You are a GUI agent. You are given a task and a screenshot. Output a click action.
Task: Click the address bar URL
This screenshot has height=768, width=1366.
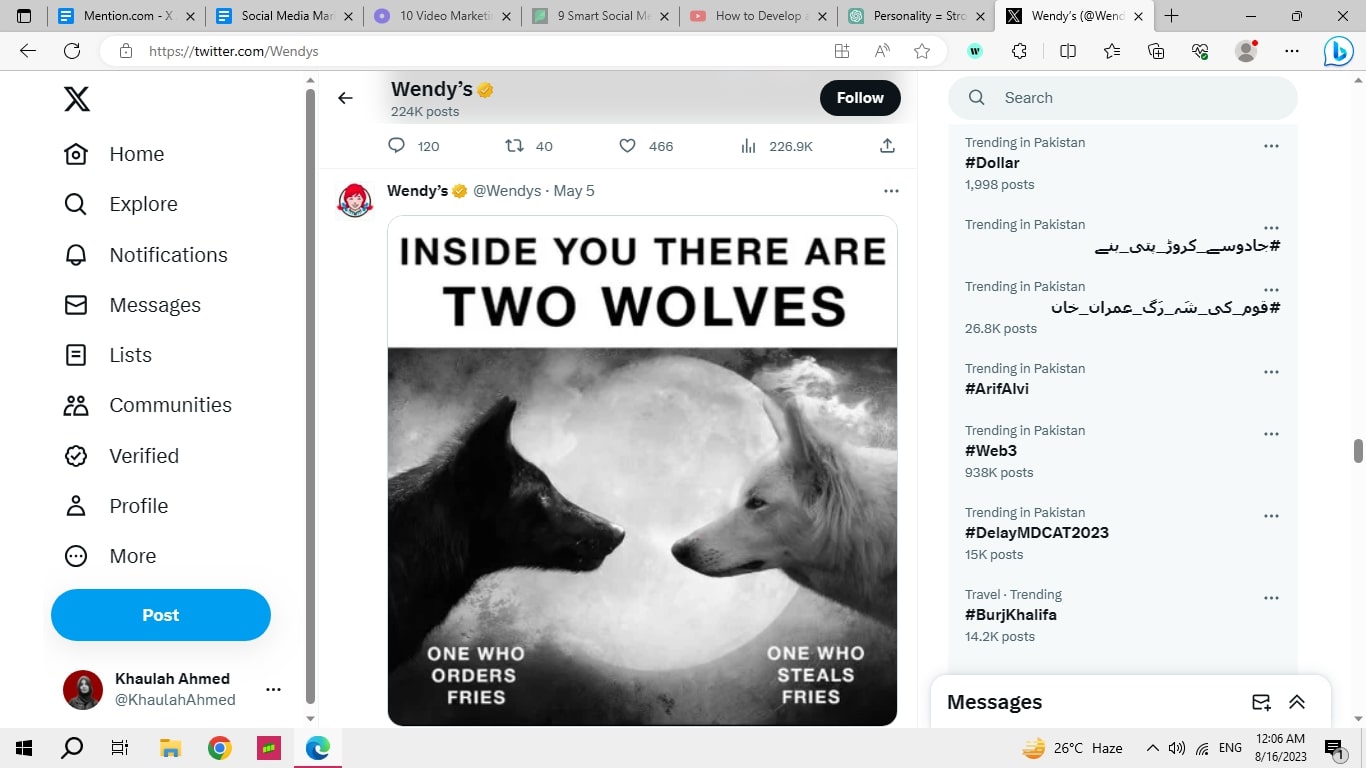pyautogui.click(x=233, y=51)
